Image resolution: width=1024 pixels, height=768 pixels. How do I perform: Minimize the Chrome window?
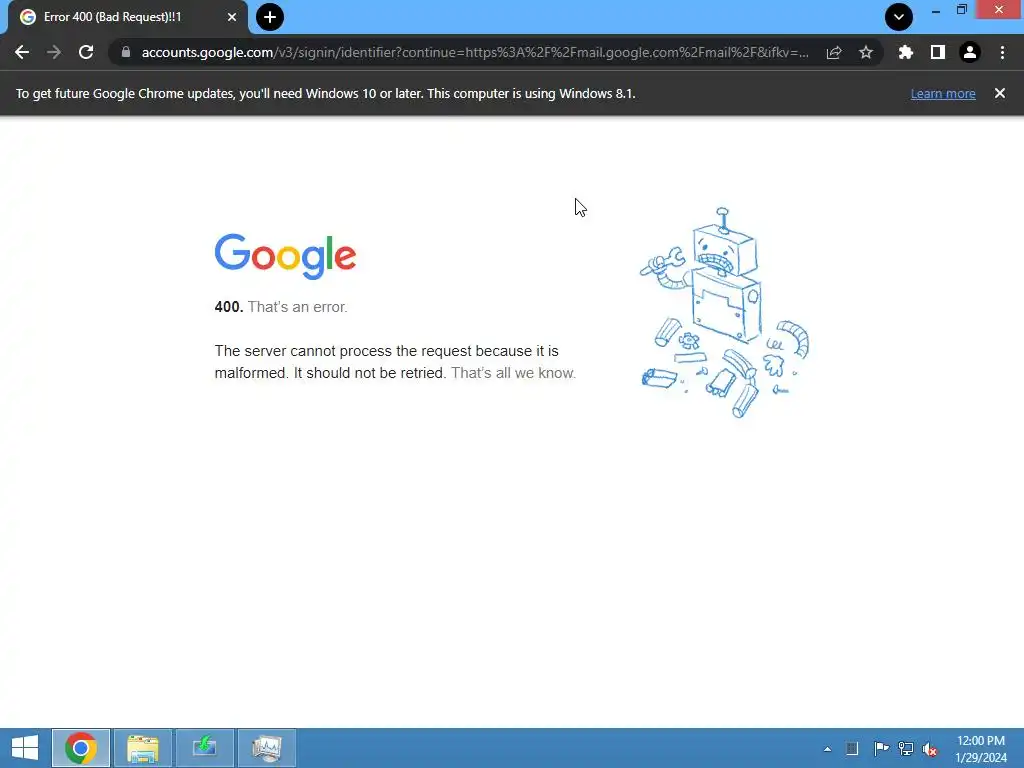936,10
